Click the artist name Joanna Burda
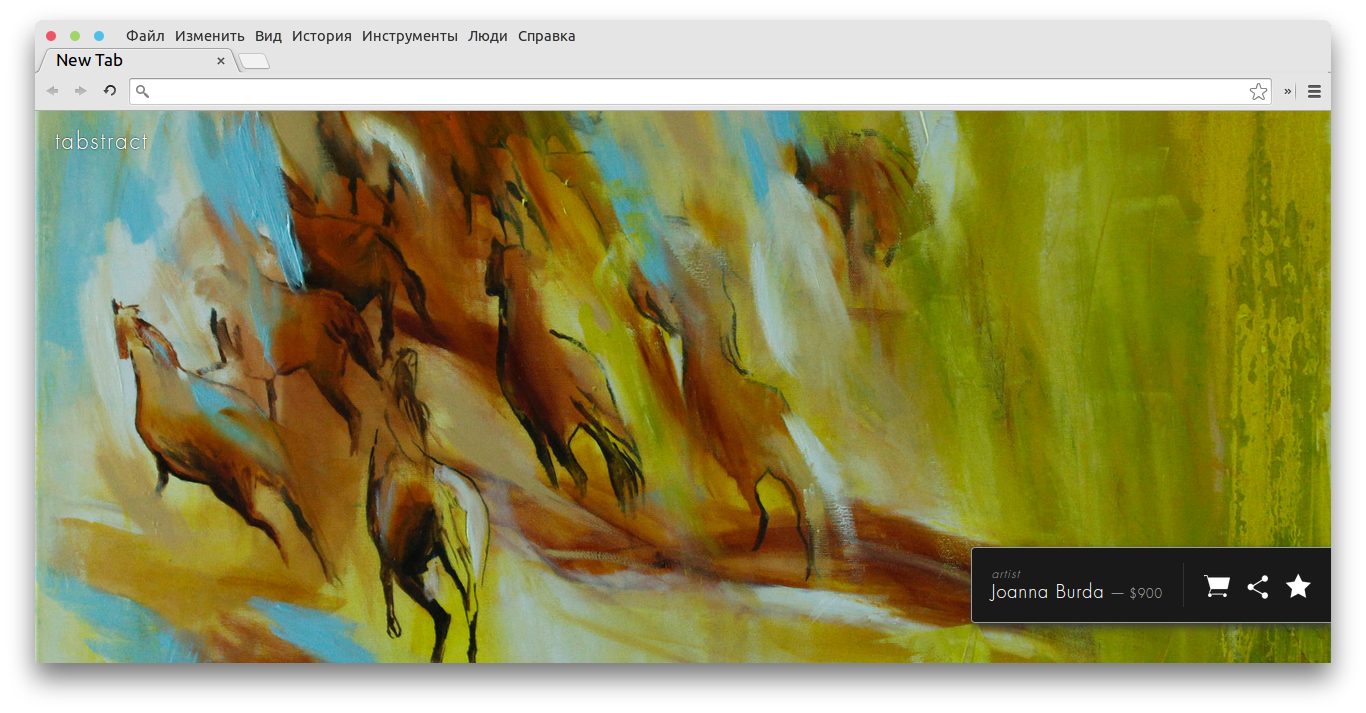The image size is (1366, 713). tap(1046, 592)
